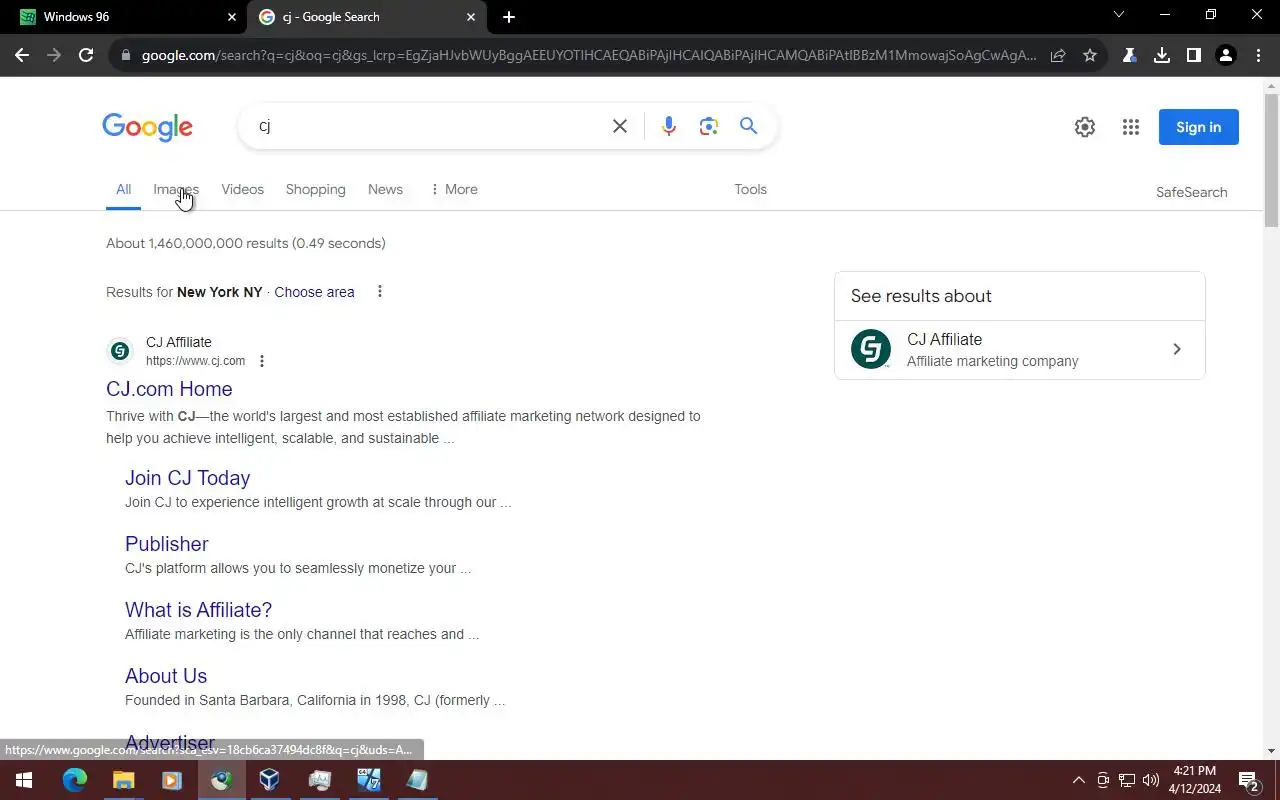Viewport: 1280px width, 800px height.
Task: Go back to previous page
Action: pos(22,55)
